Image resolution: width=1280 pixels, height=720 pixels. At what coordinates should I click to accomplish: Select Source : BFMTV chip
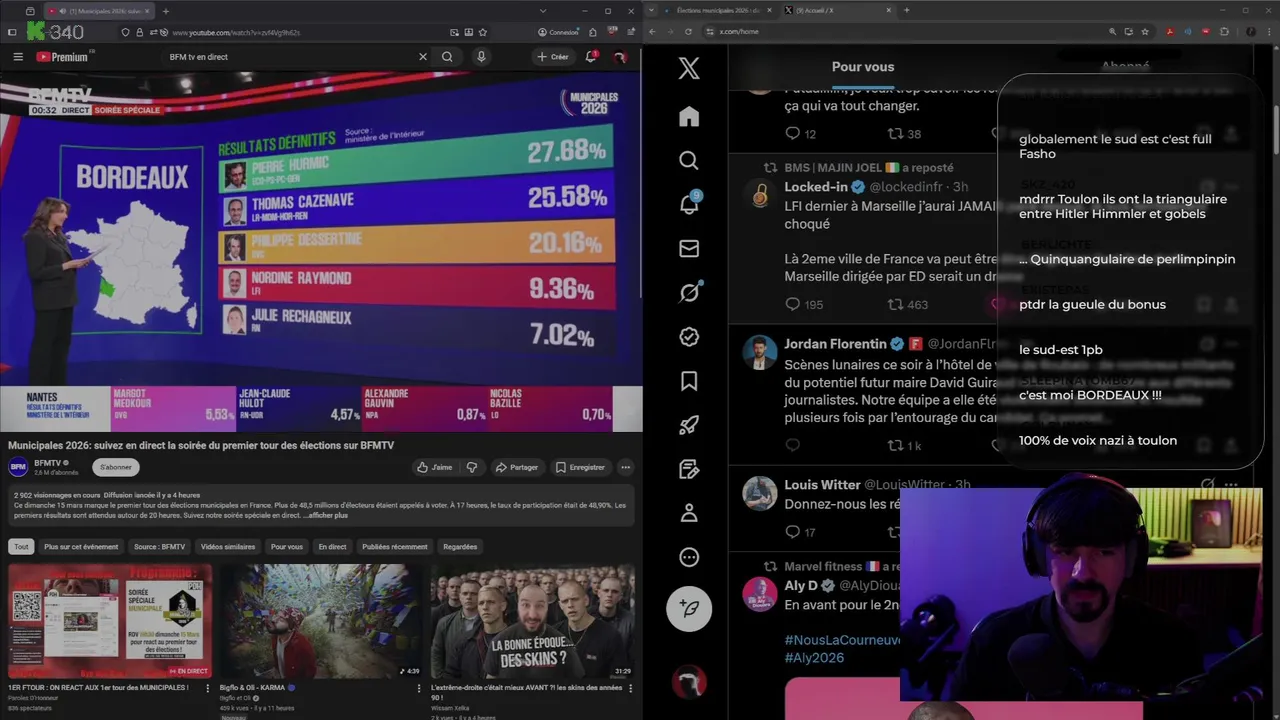coord(159,547)
